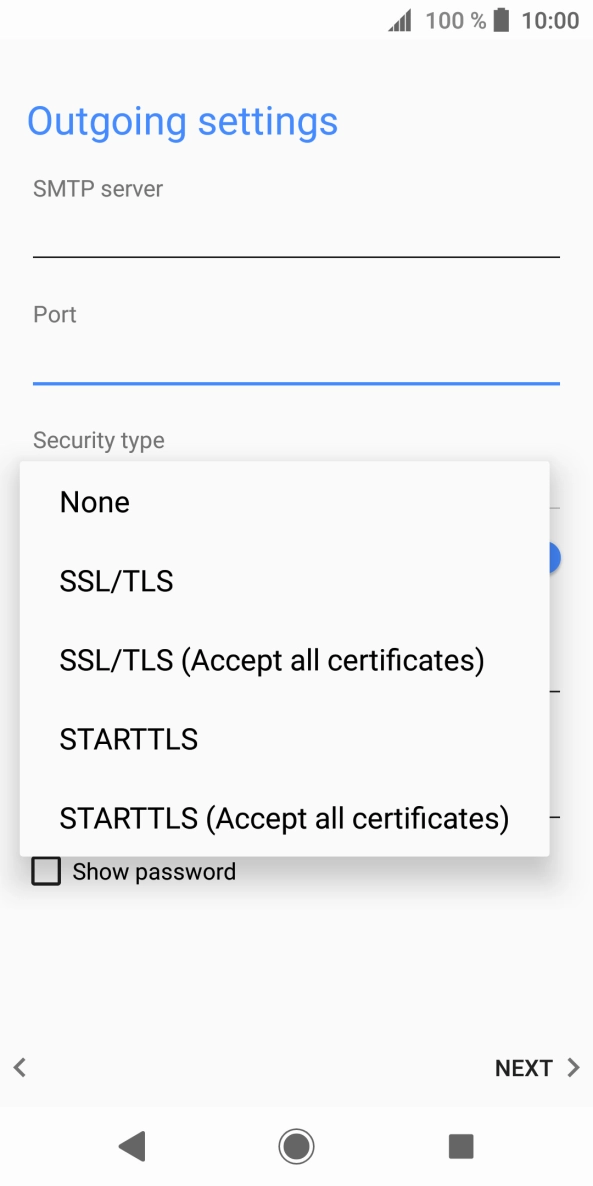Image resolution: width=593 pixels, height=1186 pixels.
Task: Select SSL/TLS (Accept all certificates)
Action: [272, 660]
